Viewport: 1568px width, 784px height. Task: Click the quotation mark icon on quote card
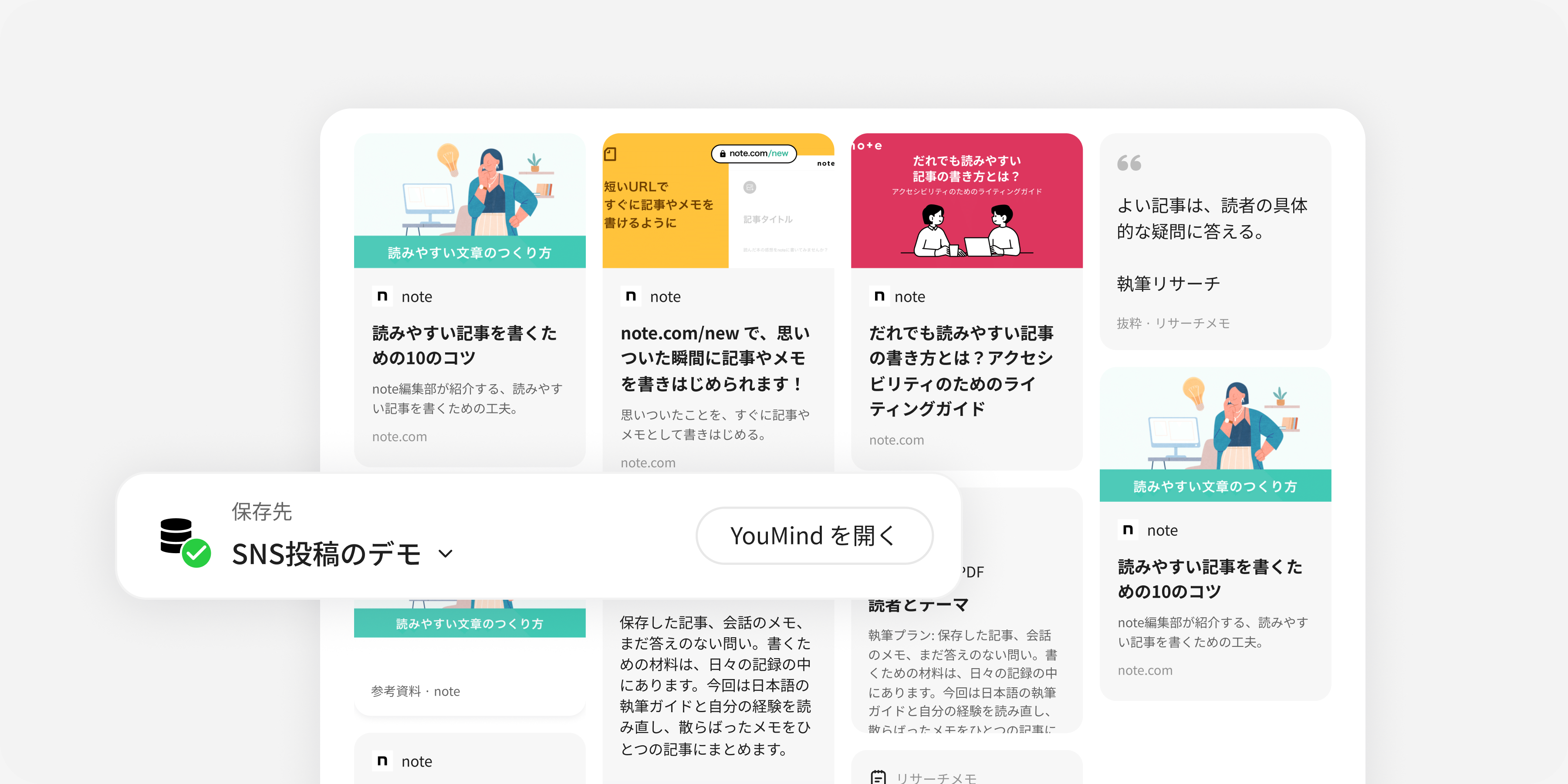1129,163
